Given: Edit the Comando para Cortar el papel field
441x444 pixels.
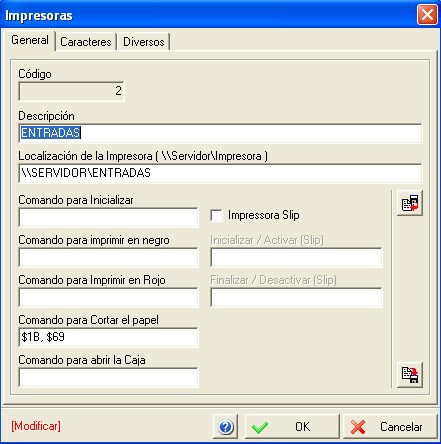Looking at the screenshot, I should 108,337.
